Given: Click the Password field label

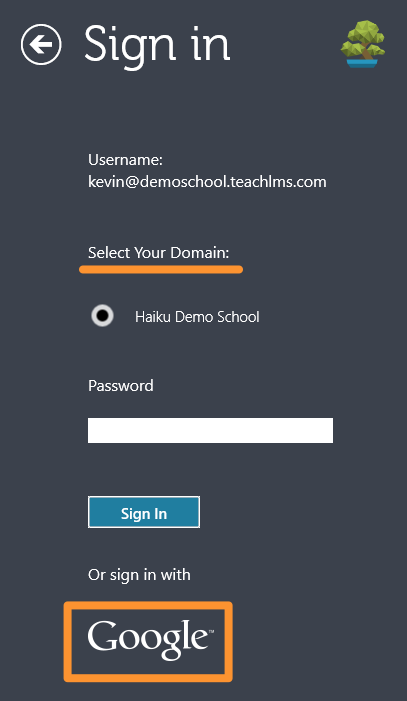Looking at the screenshot, I should (121, 385).
